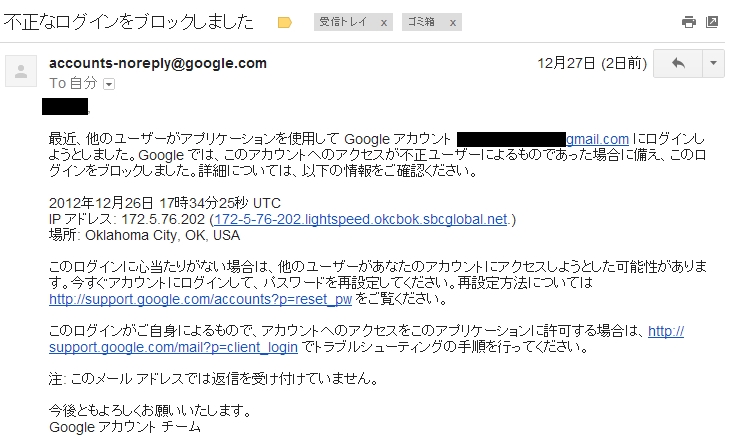Viewport: 731px width, 435px height.
Task: Show recipient details next to To 自分
Action: [x=109, y=84]
